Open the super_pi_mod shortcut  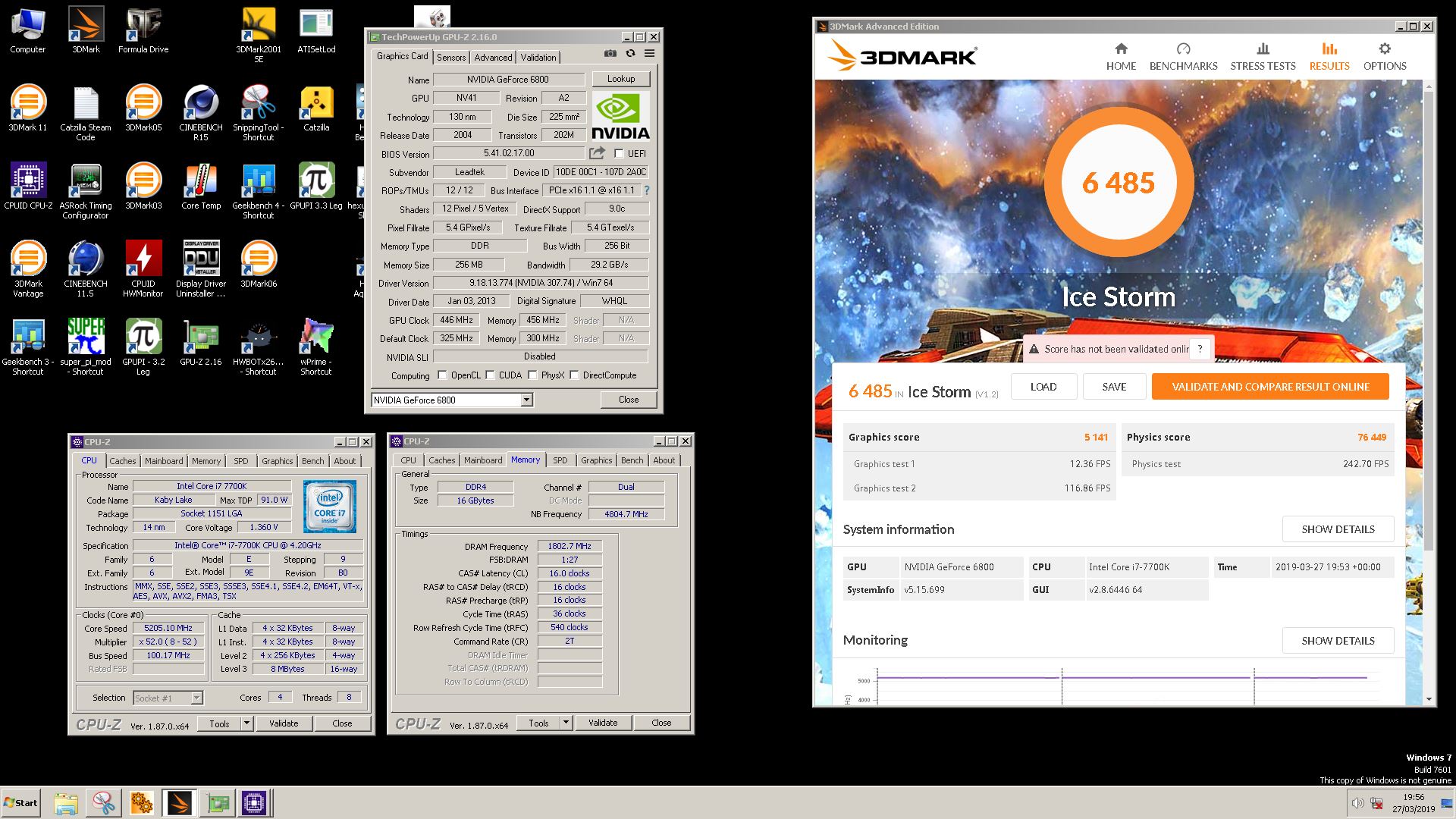pyautogui.click(x=86, y=347)
